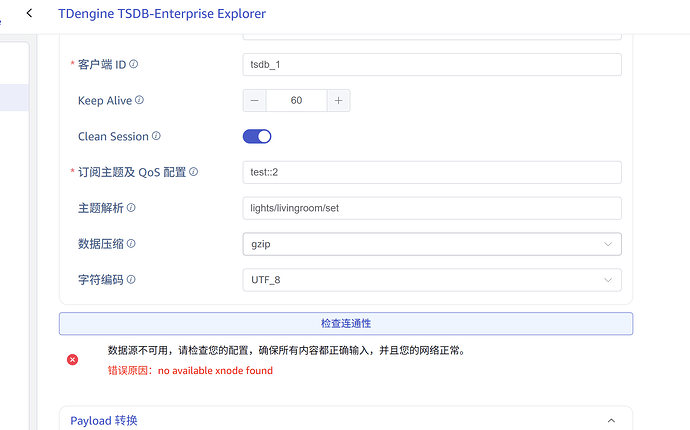Click the back arrow in the header
Viewport: 690px width, 430px height.
click(29, 13)
